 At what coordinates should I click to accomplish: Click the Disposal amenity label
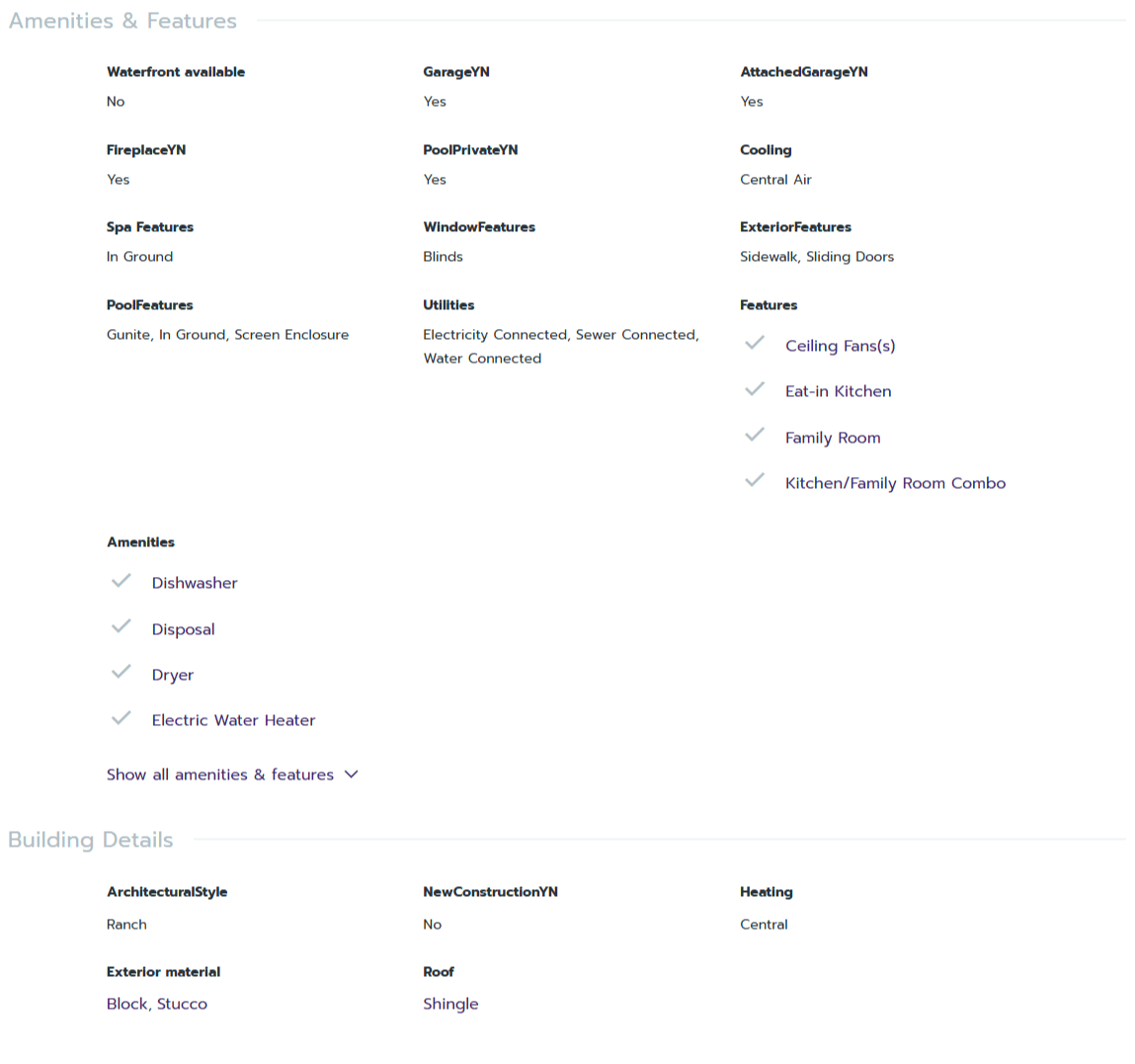[183, 629]
